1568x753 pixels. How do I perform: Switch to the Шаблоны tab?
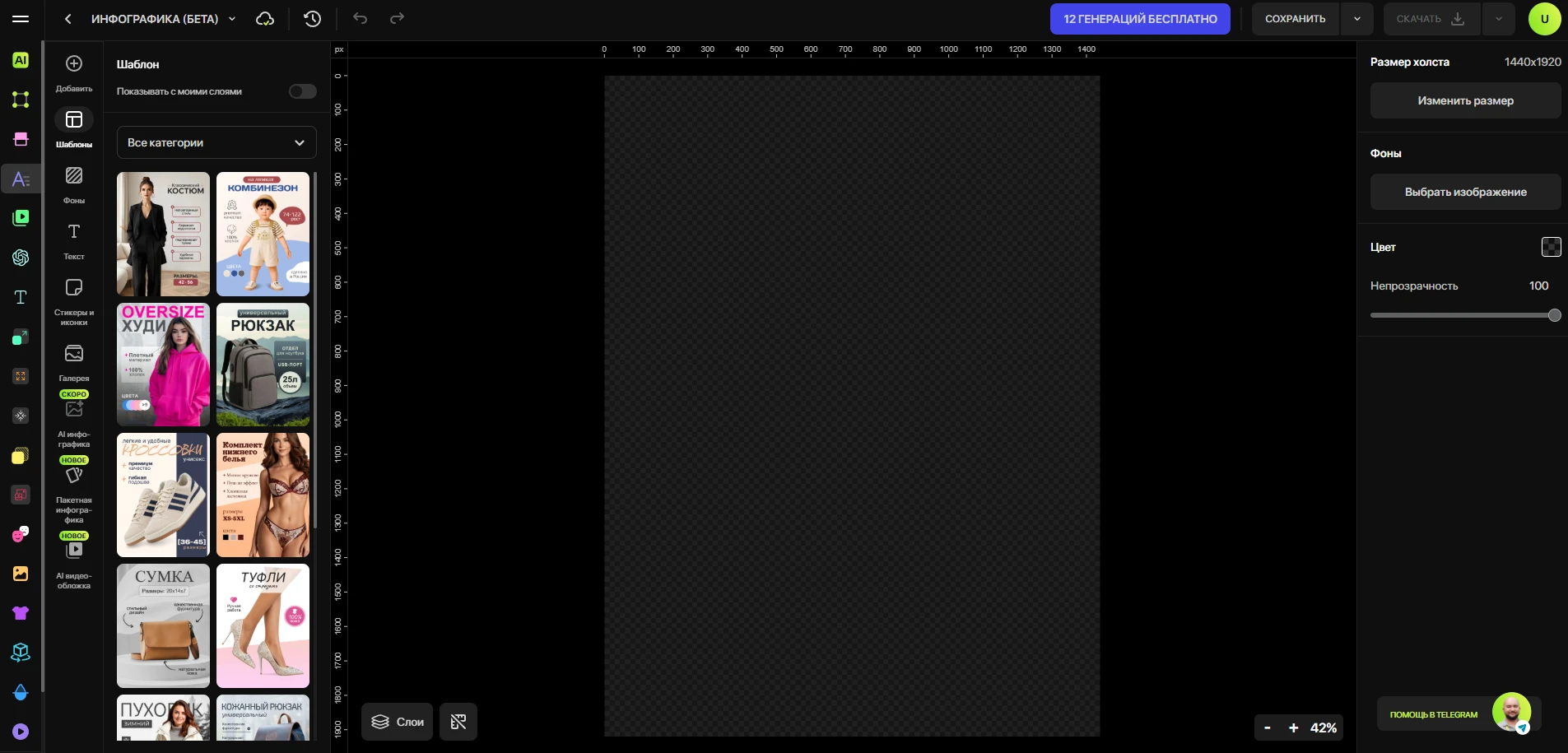74,129
